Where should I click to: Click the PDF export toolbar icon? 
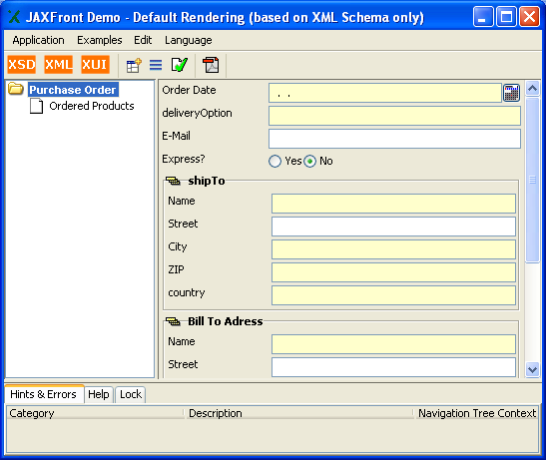click(x=211, y=65)
